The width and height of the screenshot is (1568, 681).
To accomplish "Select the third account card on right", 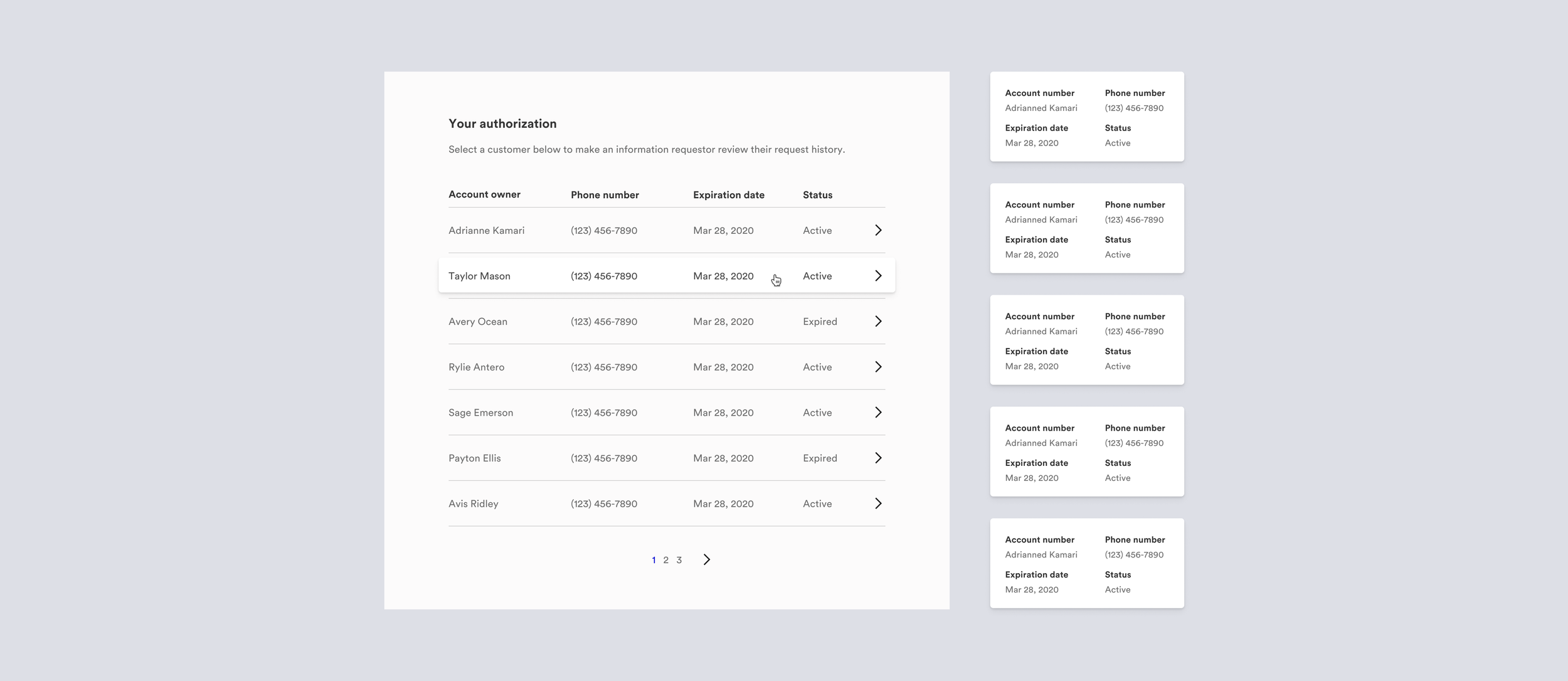I will pyautogui.click(x=1086, y=340).
